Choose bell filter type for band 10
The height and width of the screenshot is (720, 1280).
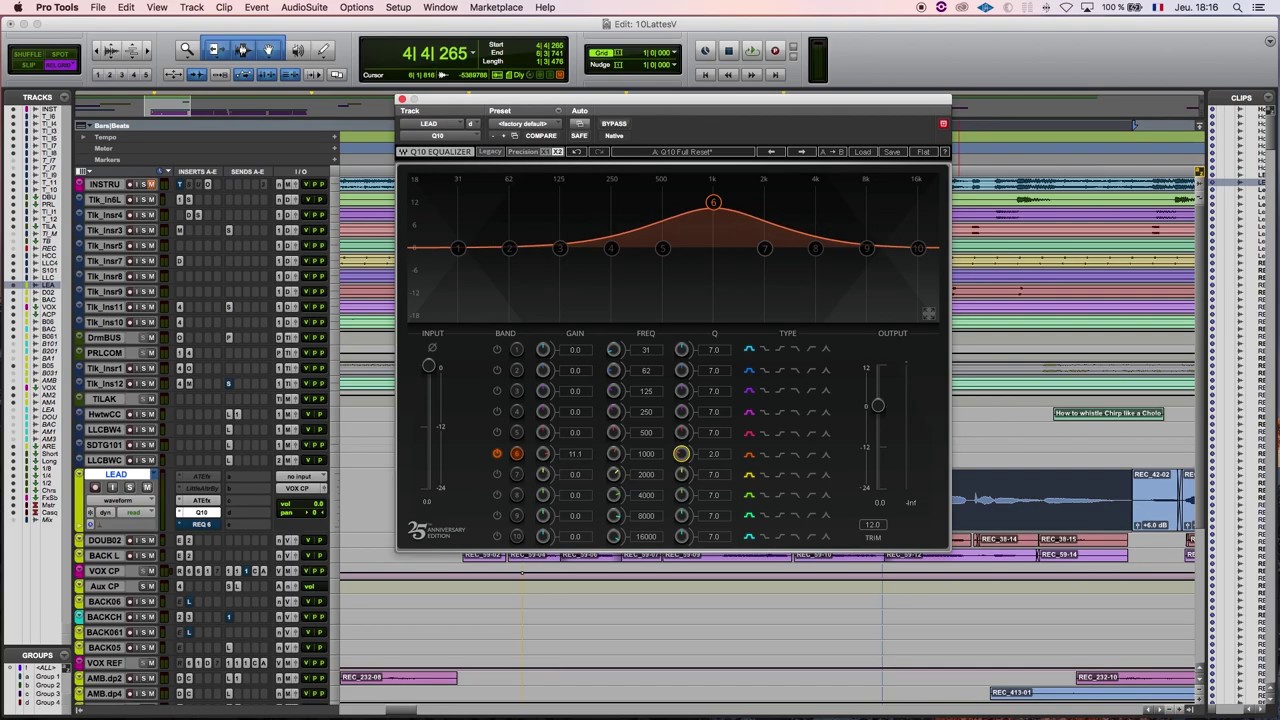click(749, 537)
